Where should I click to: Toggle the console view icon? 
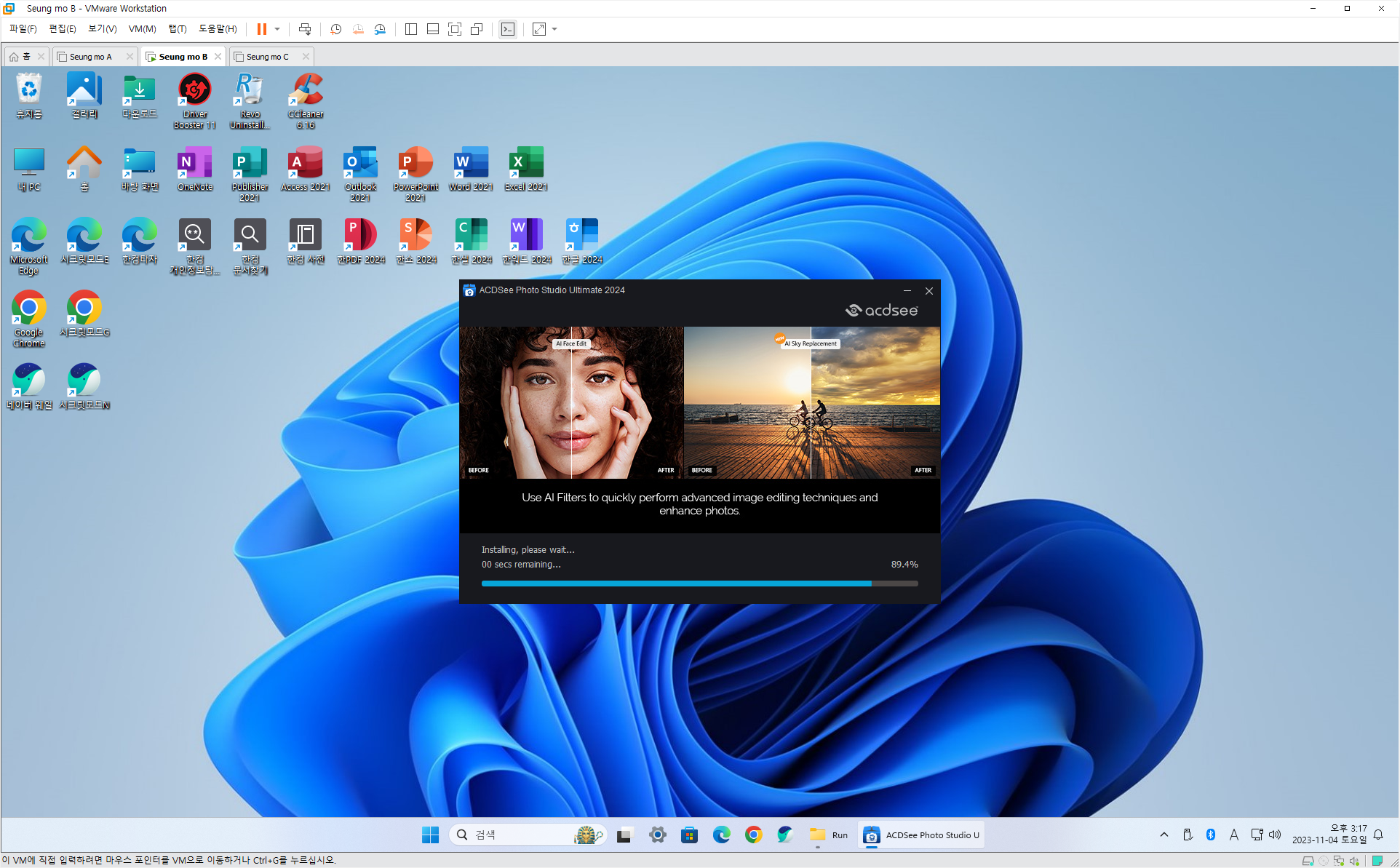click(508, 29)
